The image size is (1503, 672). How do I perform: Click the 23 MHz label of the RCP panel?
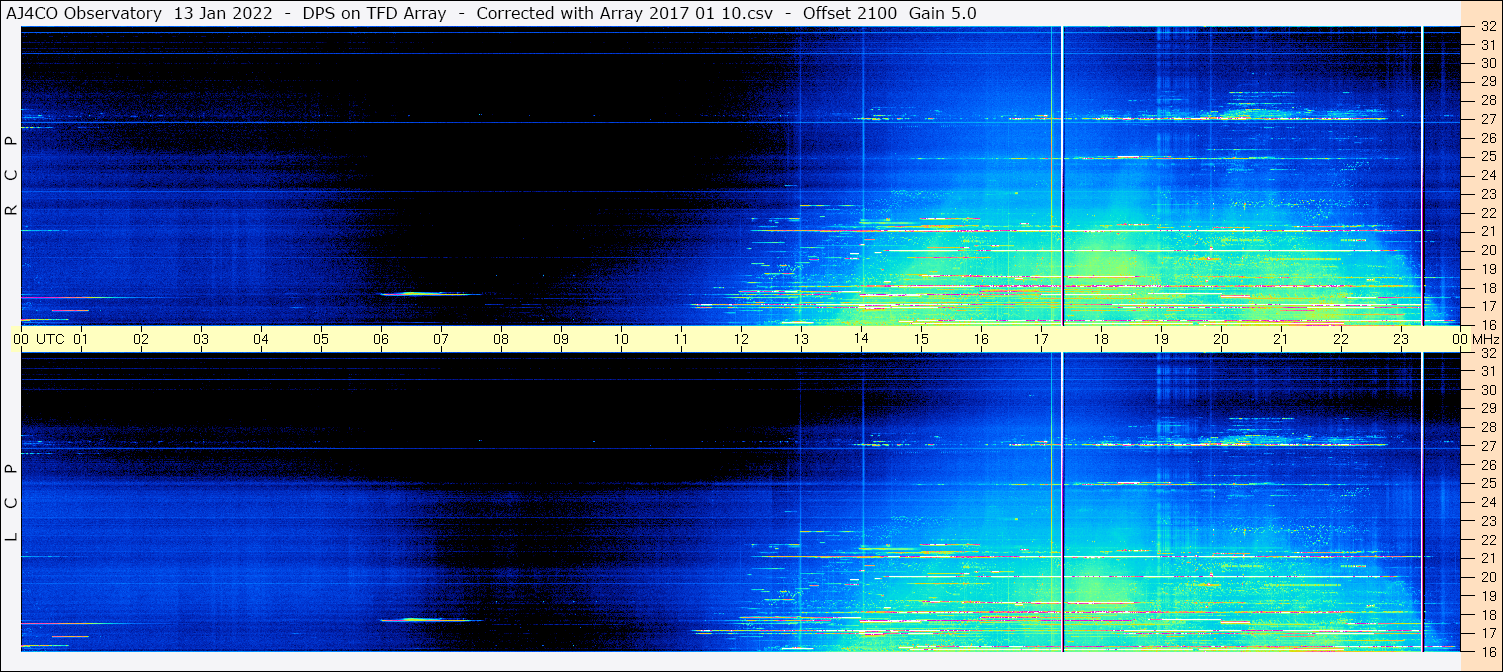tap(1487, 194)
